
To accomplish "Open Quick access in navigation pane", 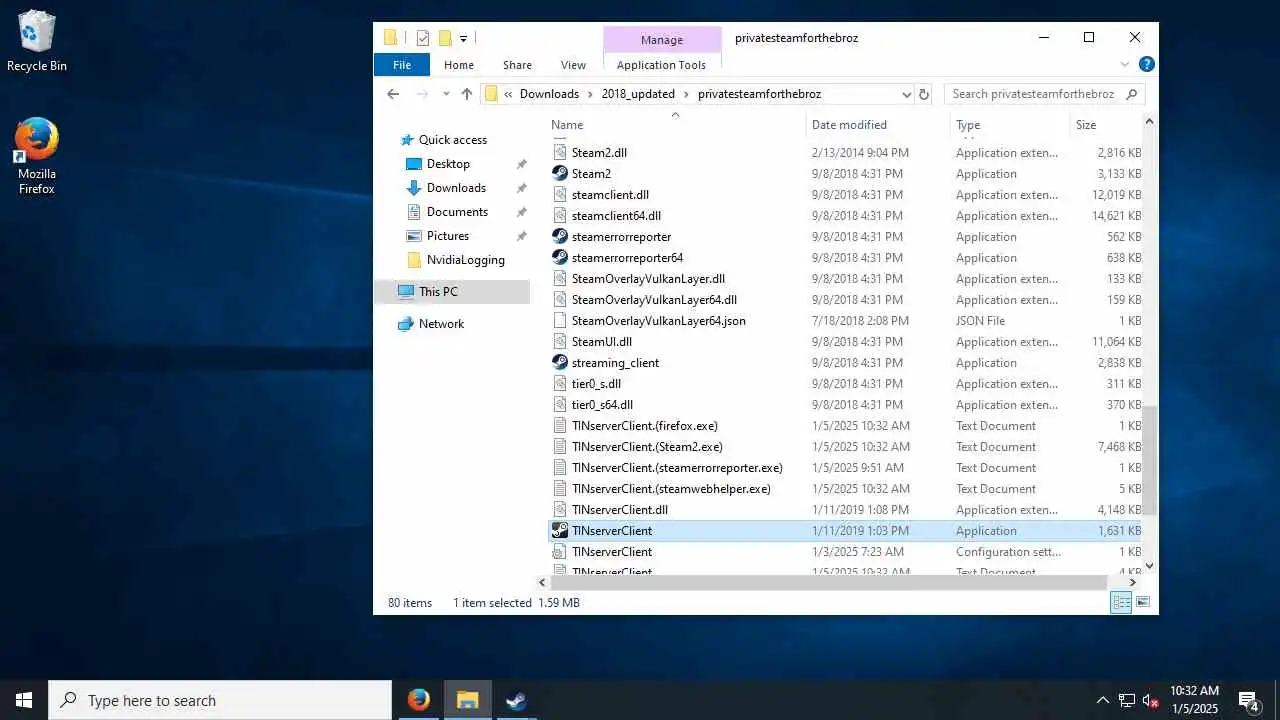I will pyautogui.click(x=452, y=140).
